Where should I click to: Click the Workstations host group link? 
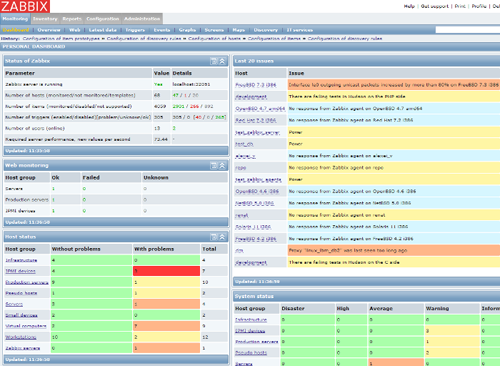pos(21,337)
